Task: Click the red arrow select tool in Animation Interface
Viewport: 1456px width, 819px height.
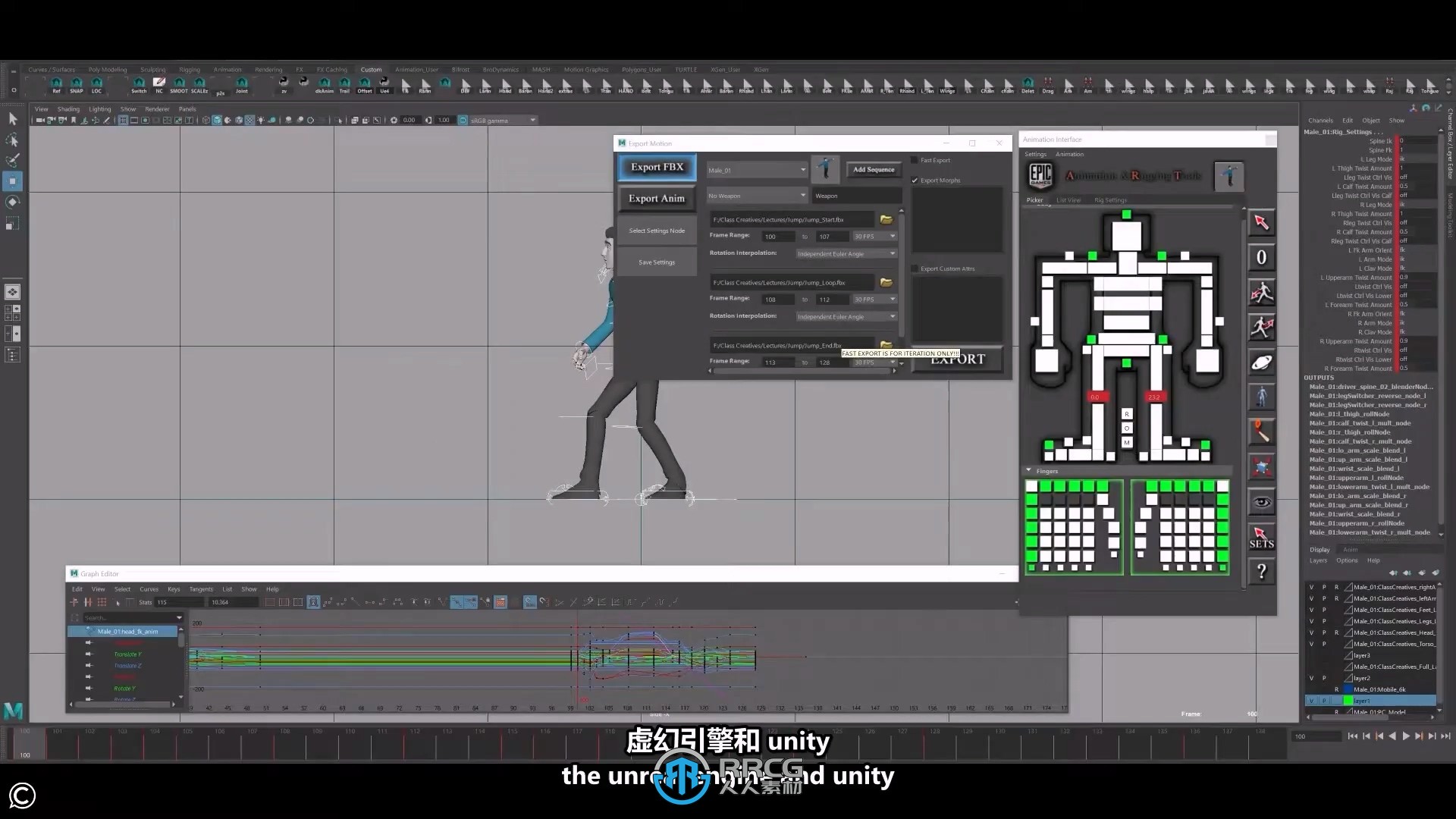Action: click(1261, 222)
